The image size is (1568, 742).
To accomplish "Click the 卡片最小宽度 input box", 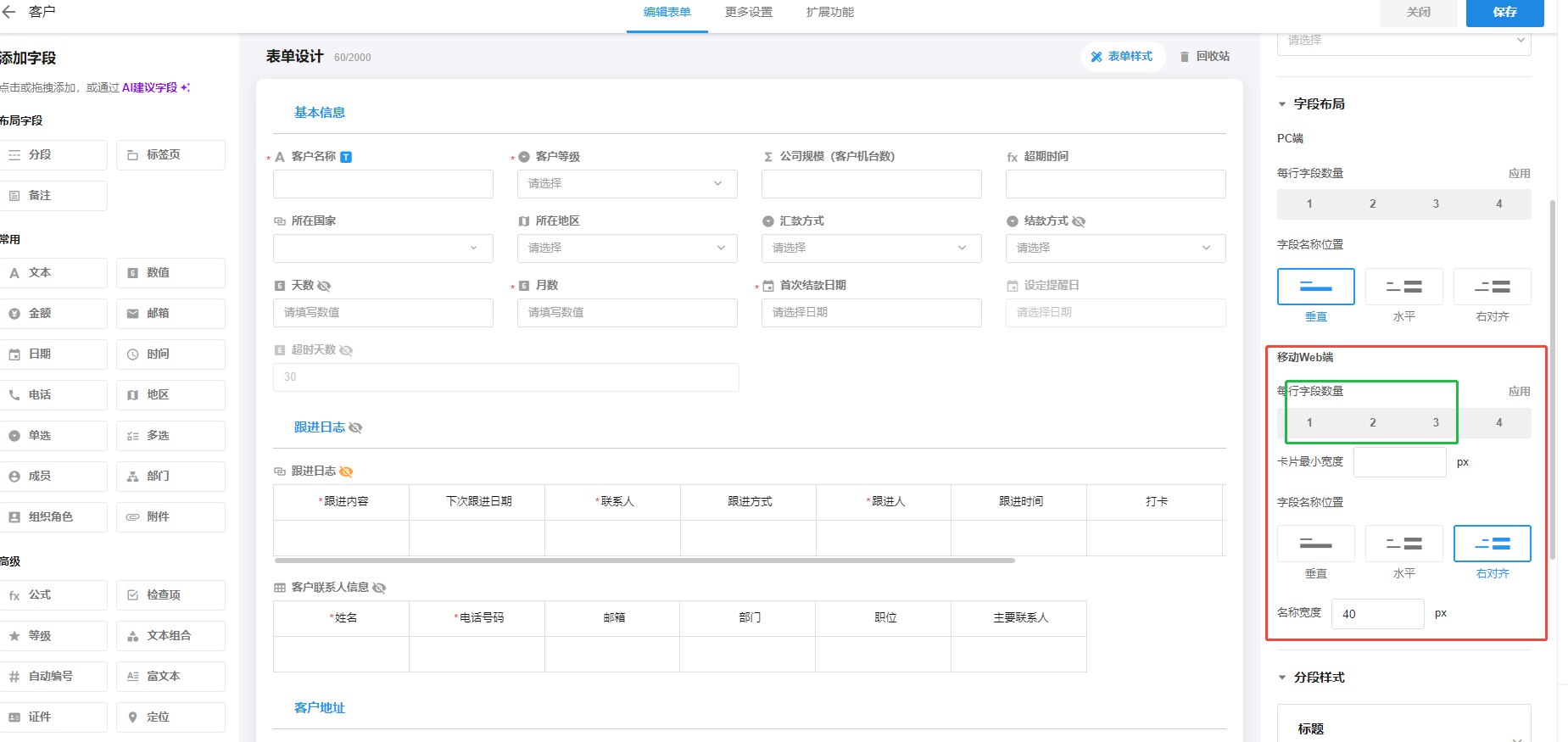I will coord(1400,463).
